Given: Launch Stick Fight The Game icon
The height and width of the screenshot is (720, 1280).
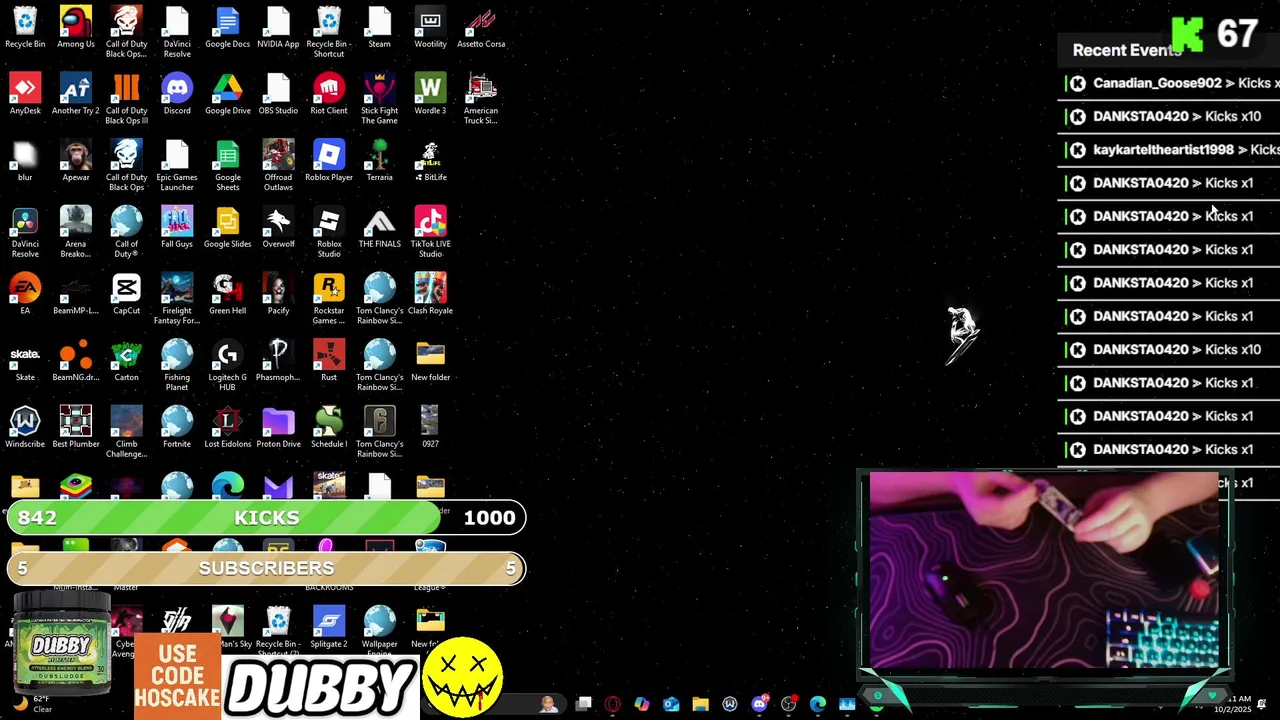Looking at the screenshot, I should click(379, 99).
